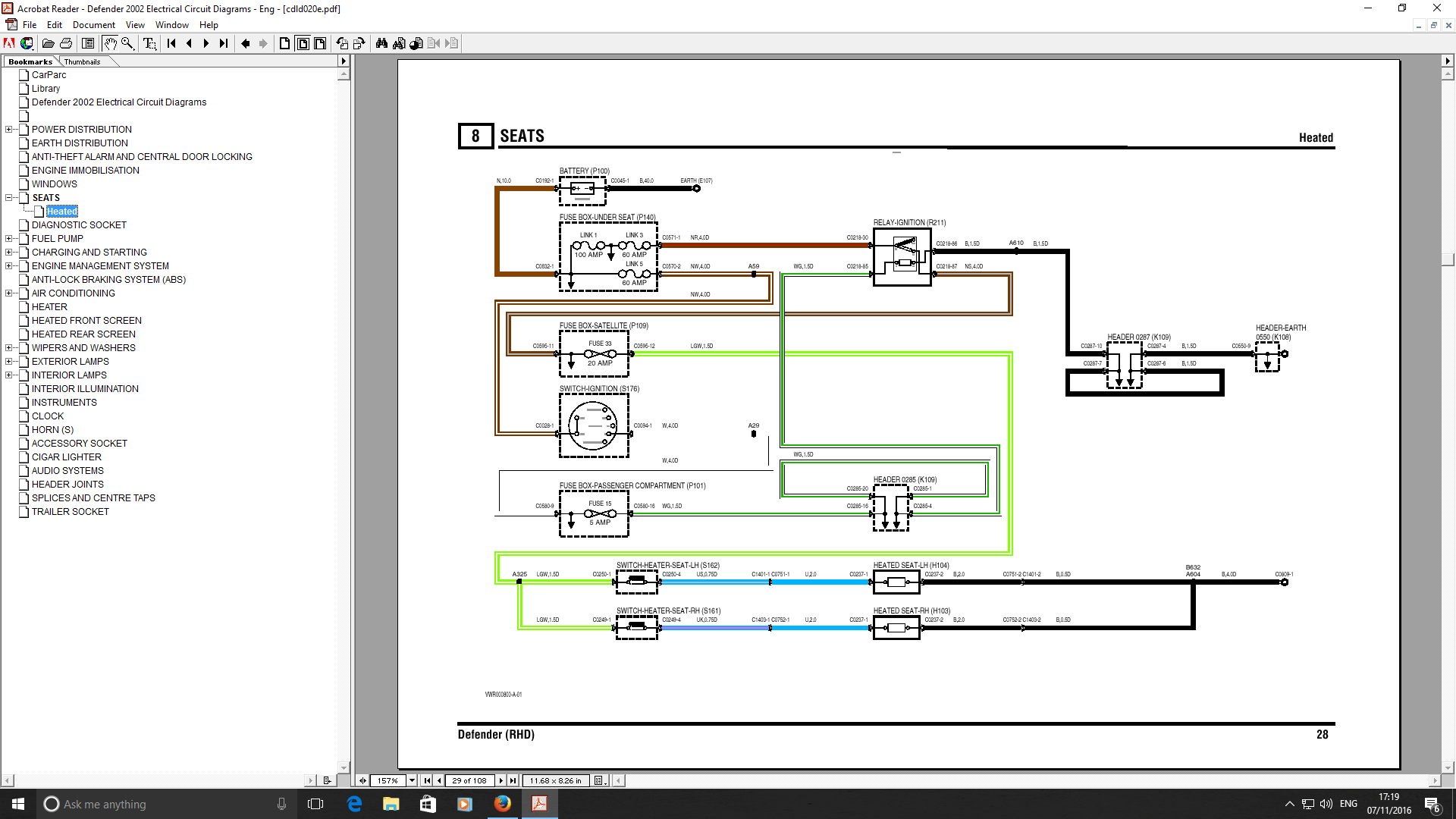1456x819 pixels.
Task: Toggle navigation pane from status bar
Action: [x=362, y=780]
